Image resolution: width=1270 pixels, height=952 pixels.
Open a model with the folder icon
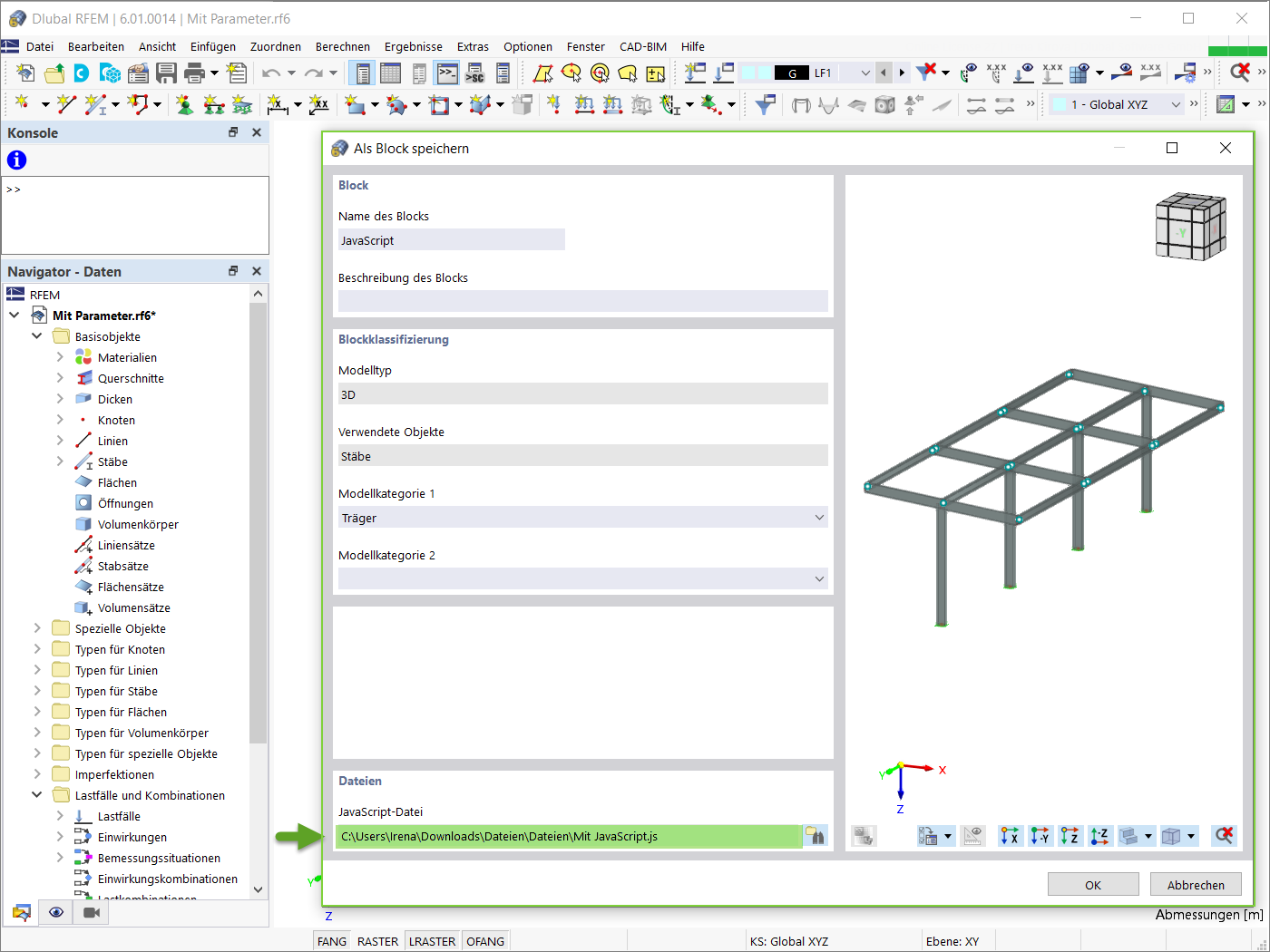(x=54, y=73)
